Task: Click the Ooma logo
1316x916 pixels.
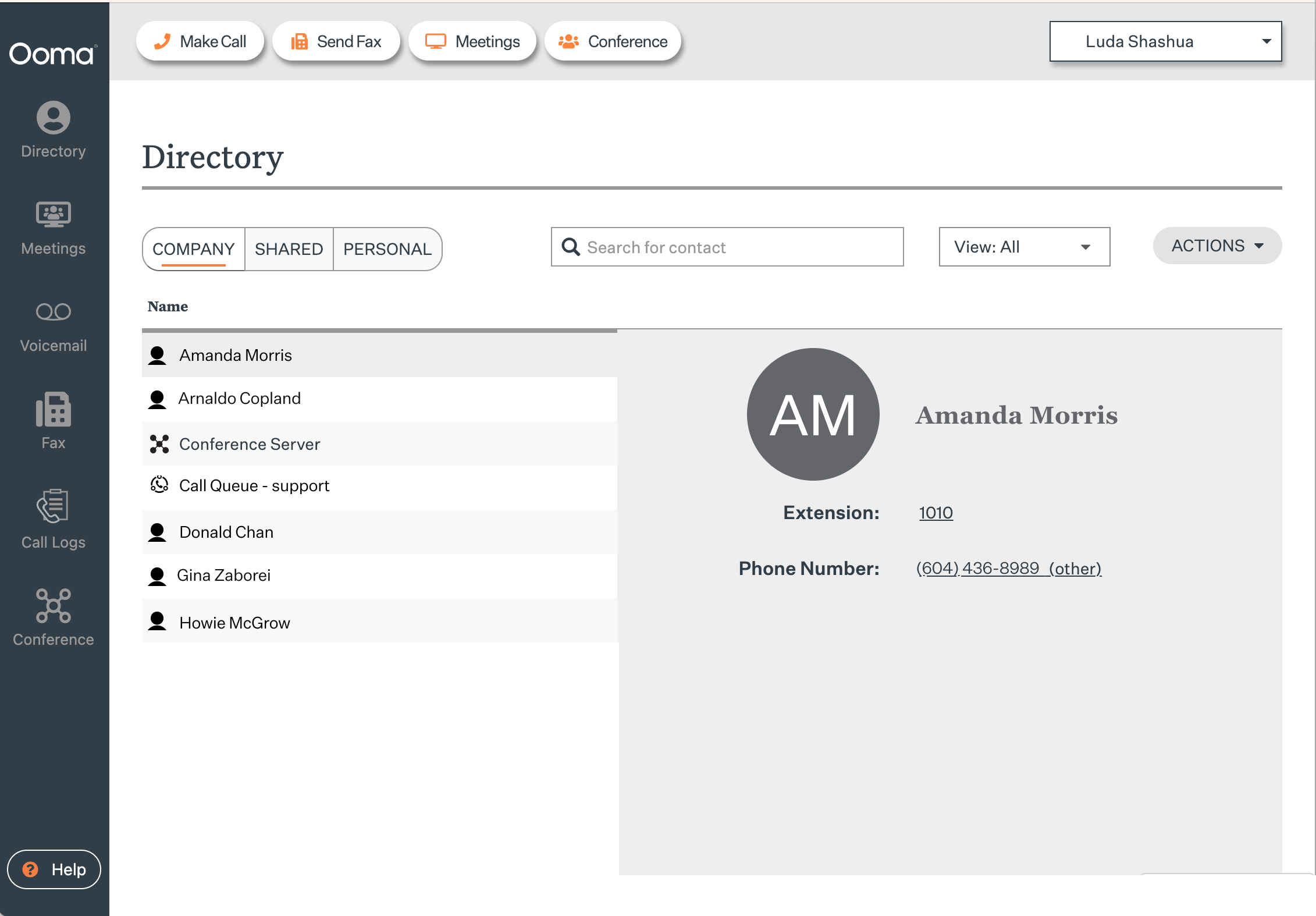Action: pos(52,54)
